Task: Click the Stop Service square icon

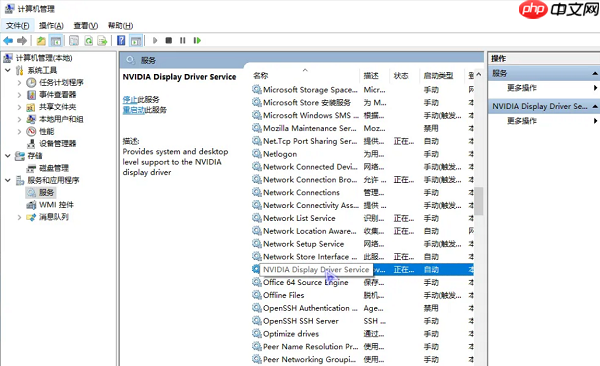Action: pyautogui.click(x=168, y=40)
